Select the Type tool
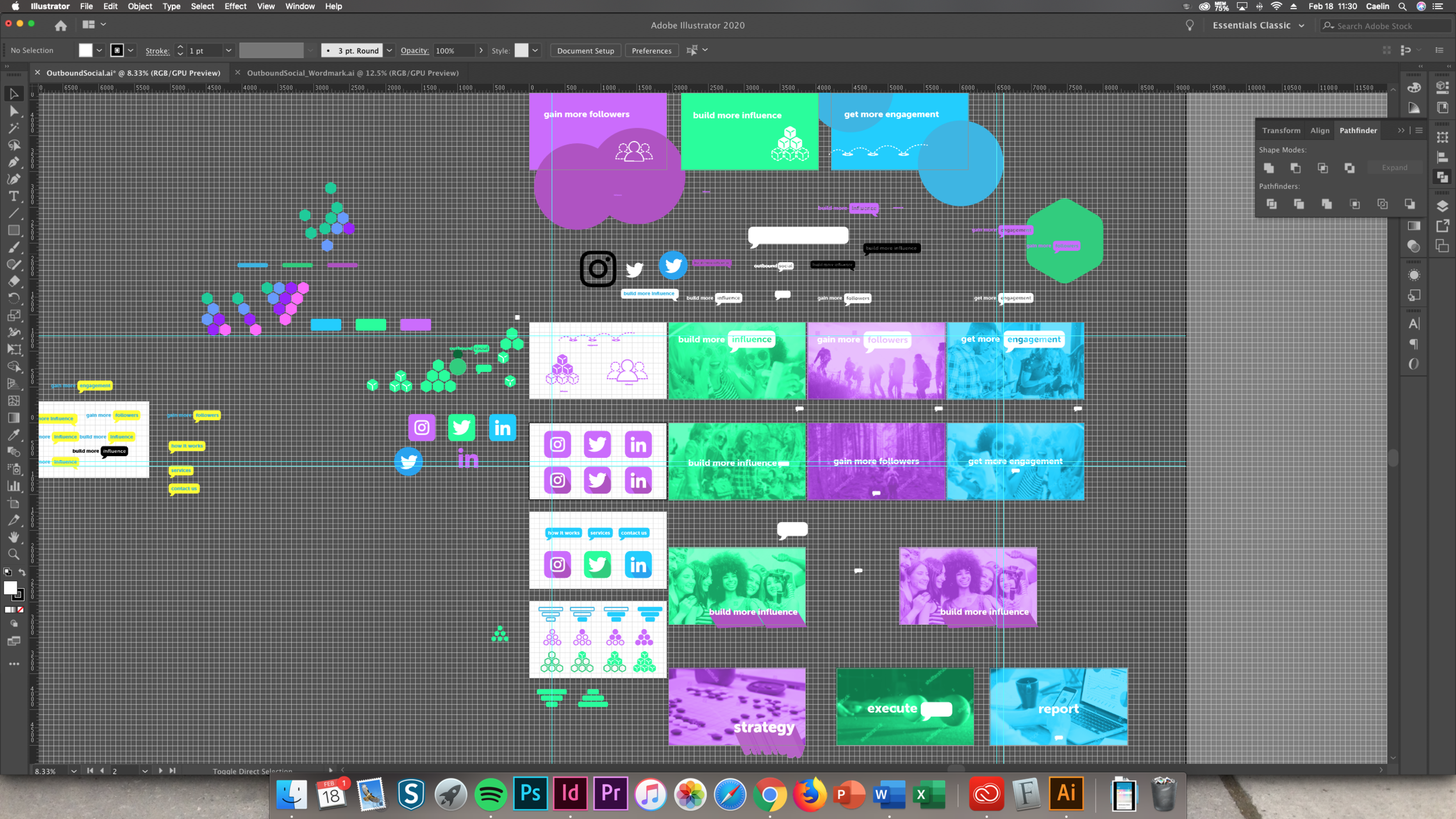 (13, 196)
